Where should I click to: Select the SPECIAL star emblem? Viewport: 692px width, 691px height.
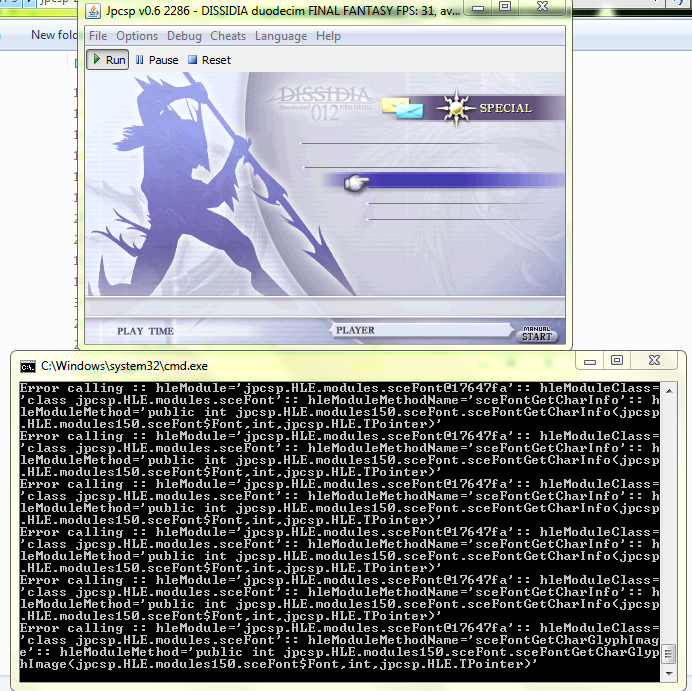[x=456, y=108]
